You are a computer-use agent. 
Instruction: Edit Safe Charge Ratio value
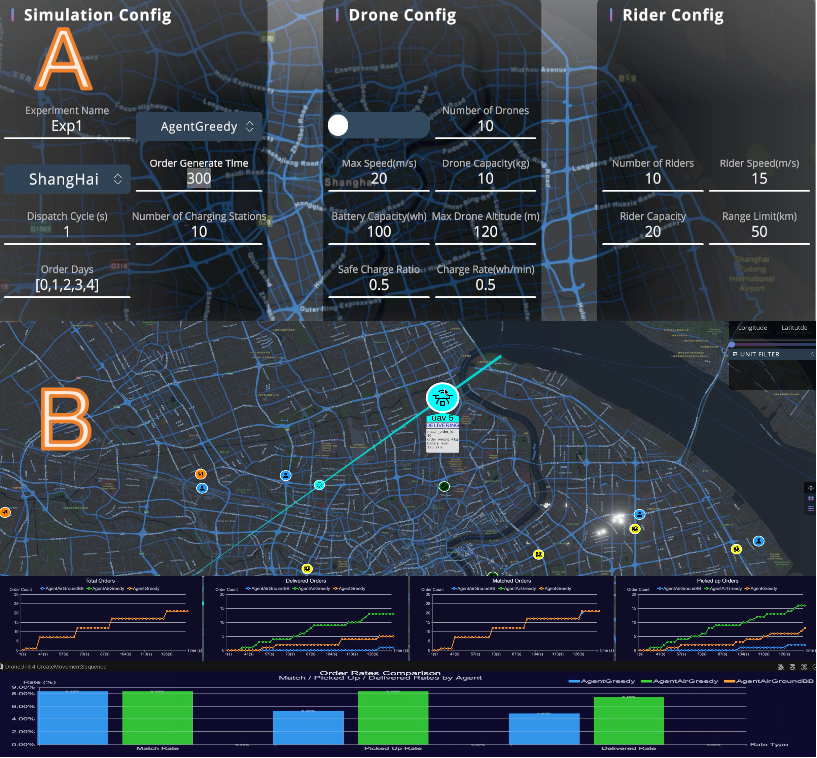coord(379,285)
